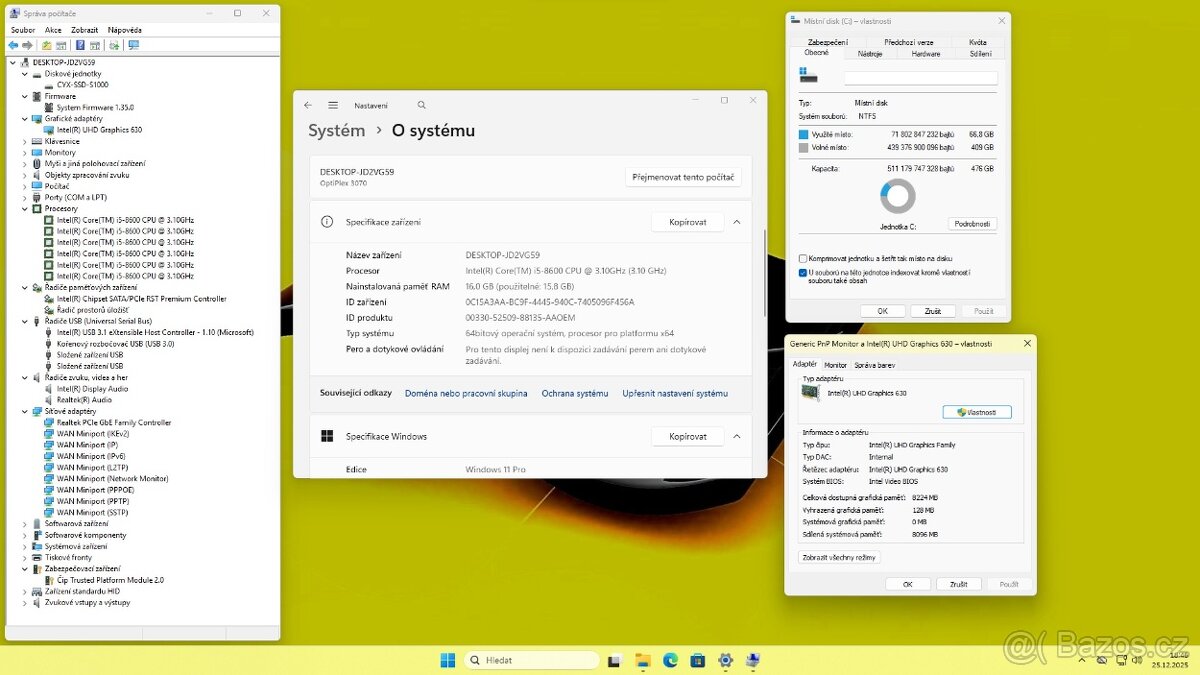Screen dimensions: 1200x675
Task: Click the Help icon in Computer Management toolbar
Action: pyautogui.click(x=79, y=45)
